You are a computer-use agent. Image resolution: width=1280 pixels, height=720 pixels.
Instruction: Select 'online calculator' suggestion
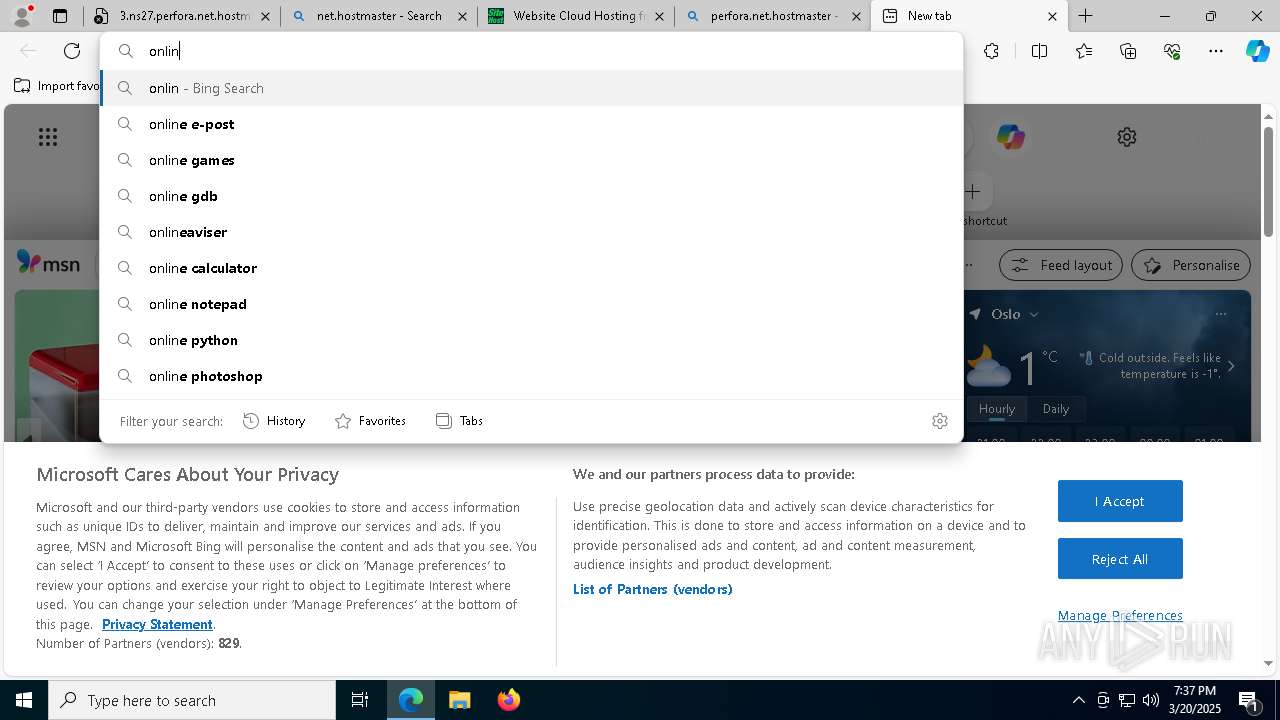pyautogui.click(x=532, y=268)
